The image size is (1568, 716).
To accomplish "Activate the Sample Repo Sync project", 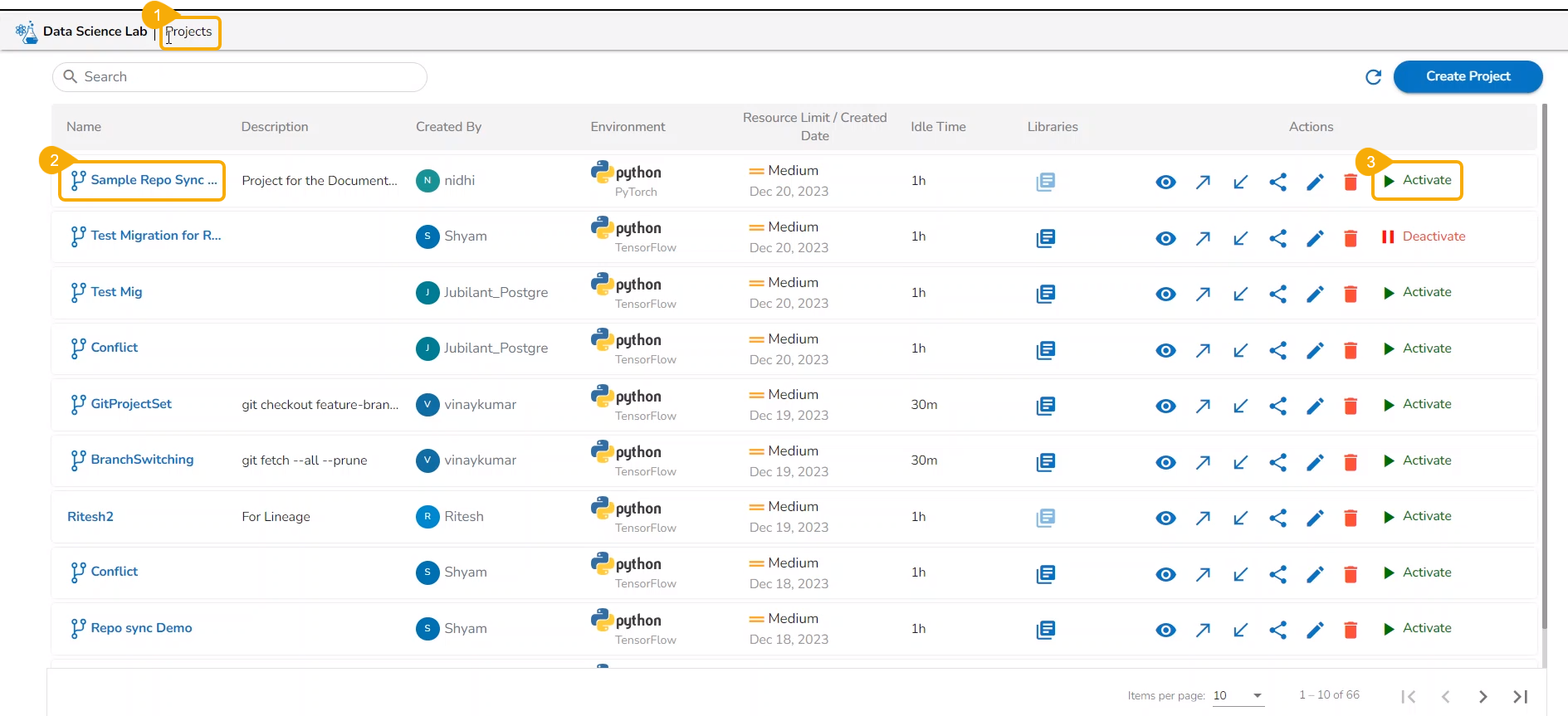I will point(1417,181).
